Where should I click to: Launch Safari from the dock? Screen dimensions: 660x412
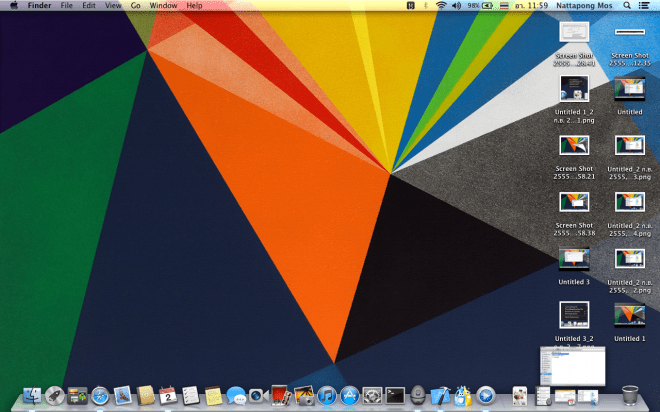[x=100, y=397]
